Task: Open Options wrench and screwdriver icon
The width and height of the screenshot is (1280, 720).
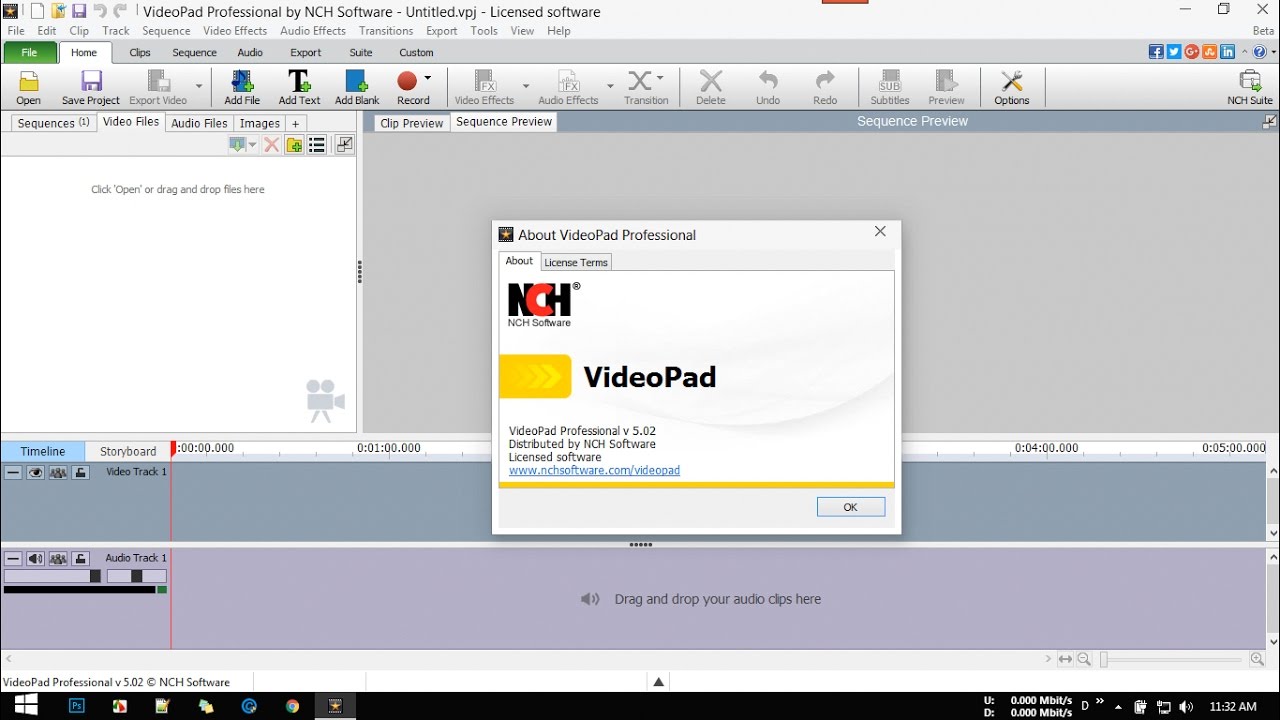Action: (x=1012, y=81)
